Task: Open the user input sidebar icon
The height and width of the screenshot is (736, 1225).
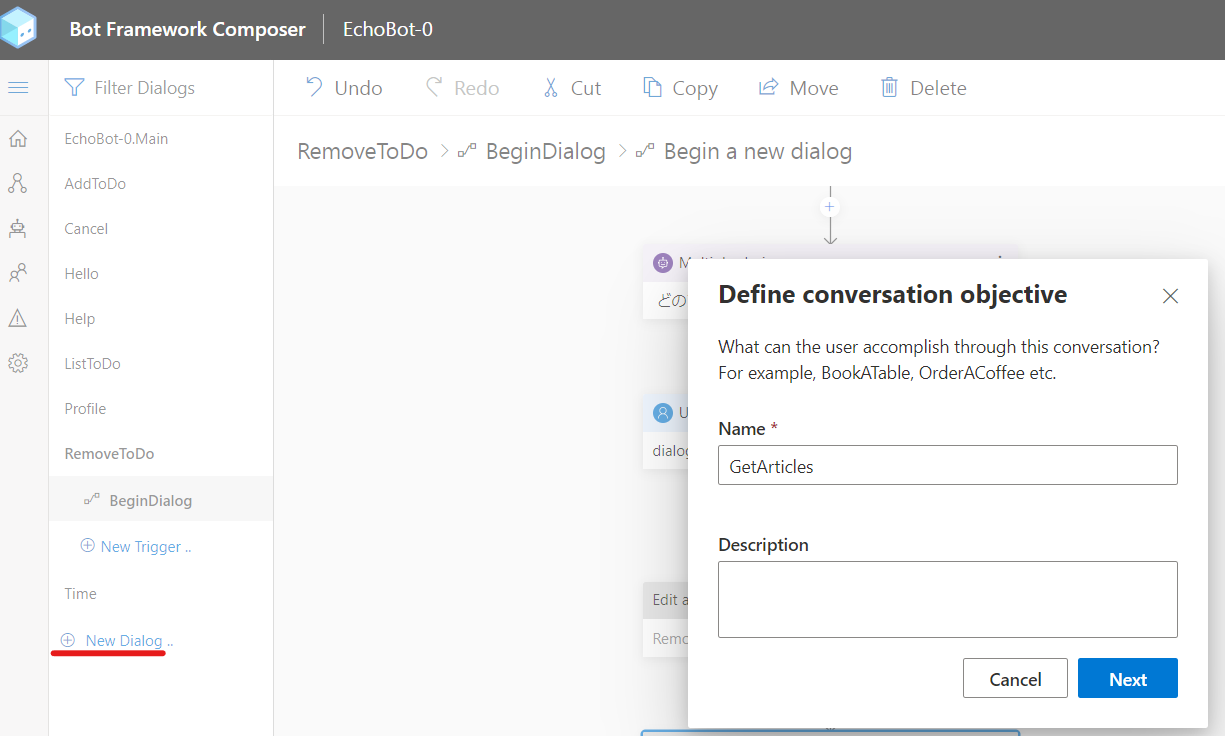Action: tap(18, 273)
